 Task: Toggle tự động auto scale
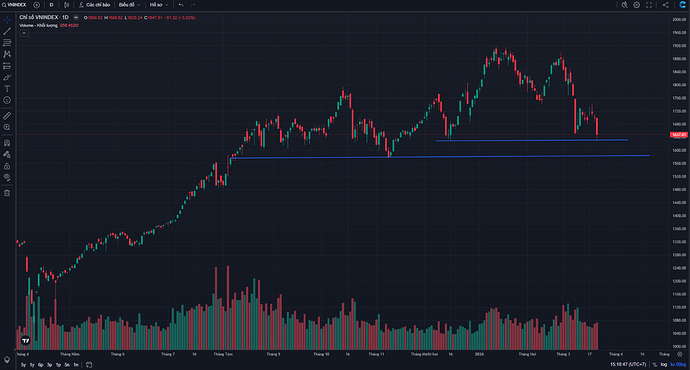(678, 365)
